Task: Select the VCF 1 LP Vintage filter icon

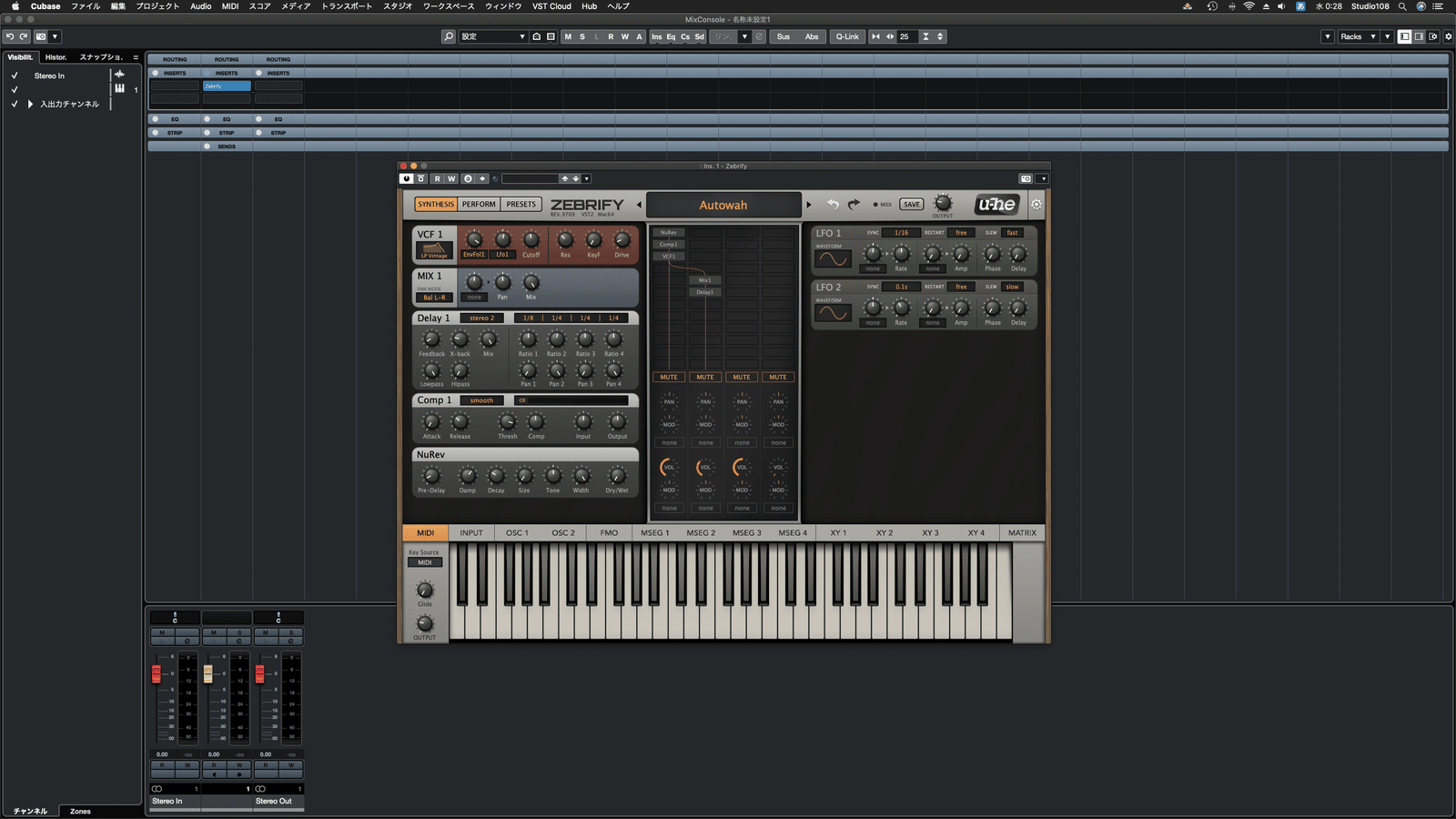Action: [433, 249]
